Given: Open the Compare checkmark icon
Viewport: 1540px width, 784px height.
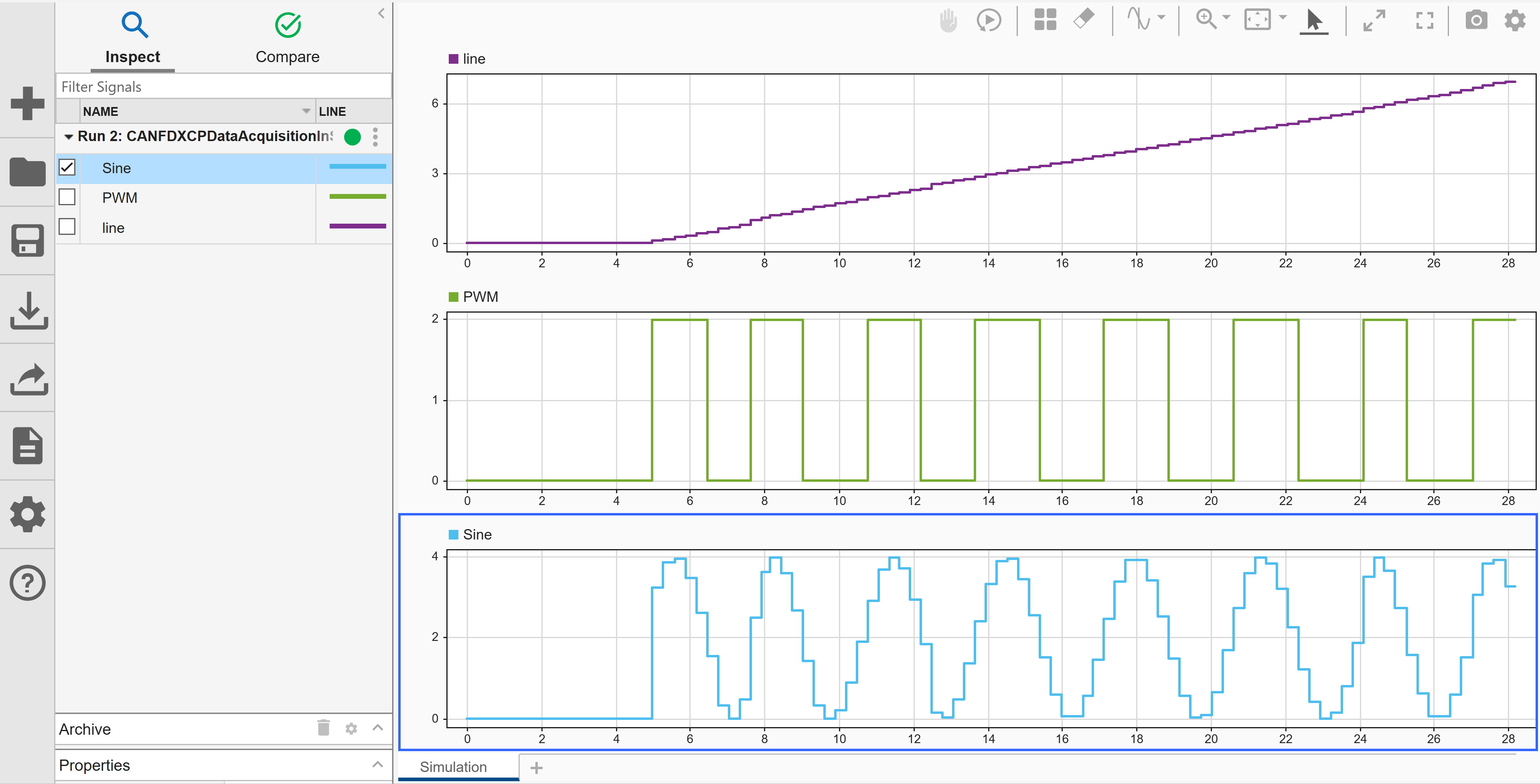Looking at the screenshot, I should tap(288, 25).
